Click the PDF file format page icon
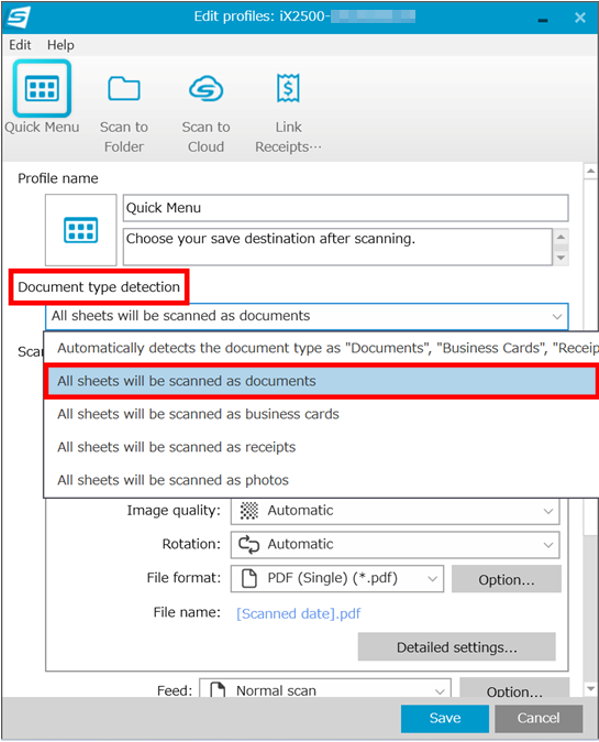This screenshot has height=742, width=599. coord(249,578)
